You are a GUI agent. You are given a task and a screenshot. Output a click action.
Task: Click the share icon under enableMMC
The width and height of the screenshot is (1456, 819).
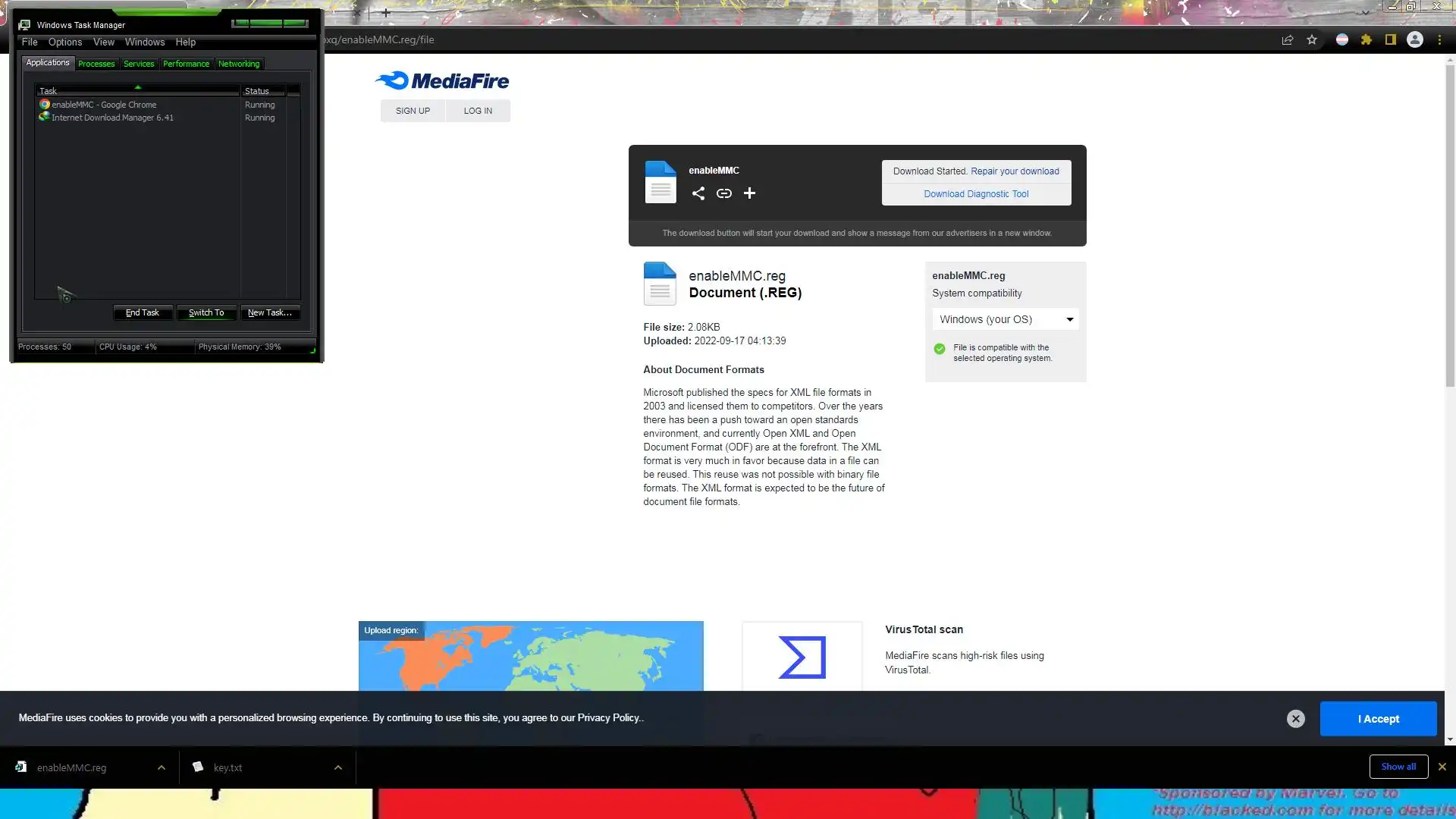click(698, 193)
